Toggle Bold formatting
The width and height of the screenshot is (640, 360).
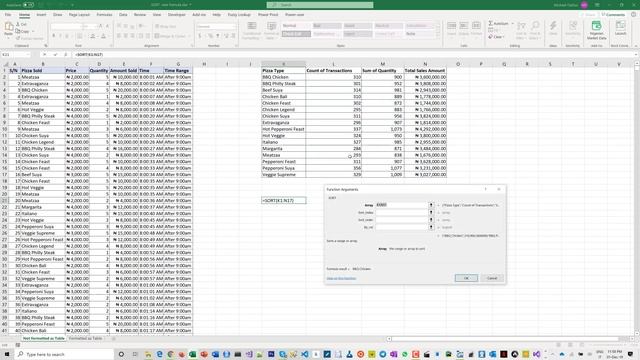tap(53, 36)
